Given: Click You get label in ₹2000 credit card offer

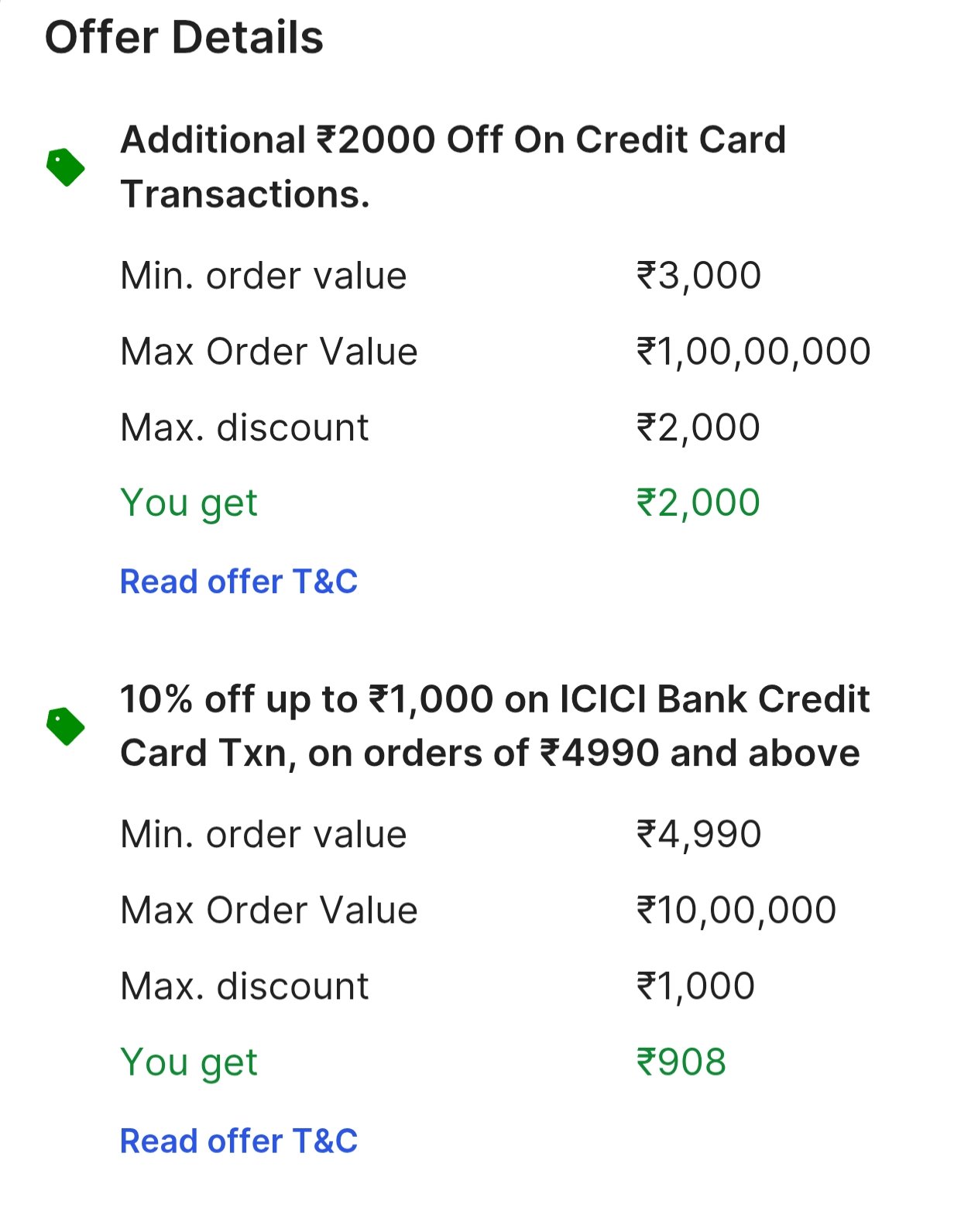Looking at the screenshot, I should tap(189, 503).
